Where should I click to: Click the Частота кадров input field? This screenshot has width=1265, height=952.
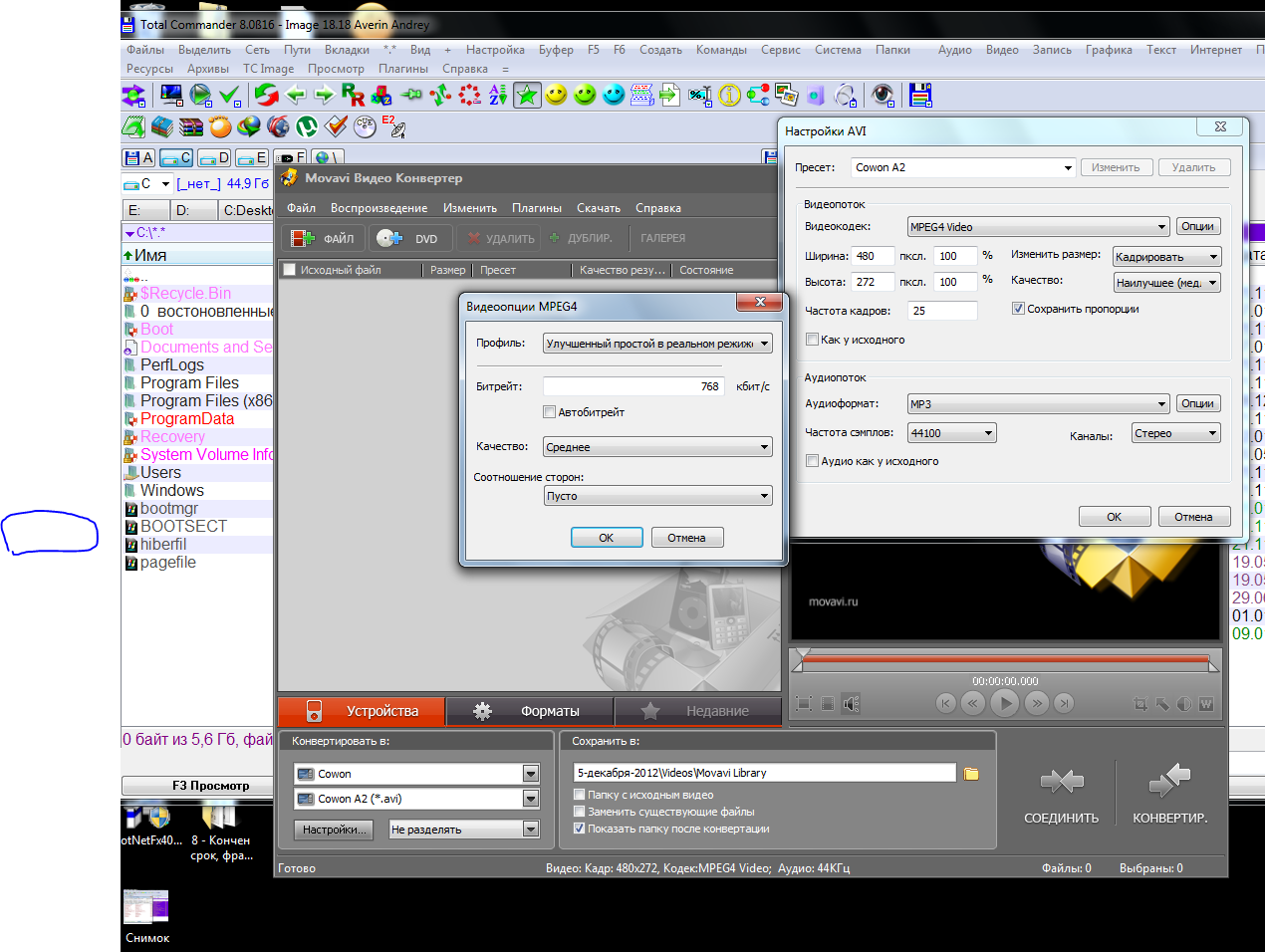coord(942,311)
